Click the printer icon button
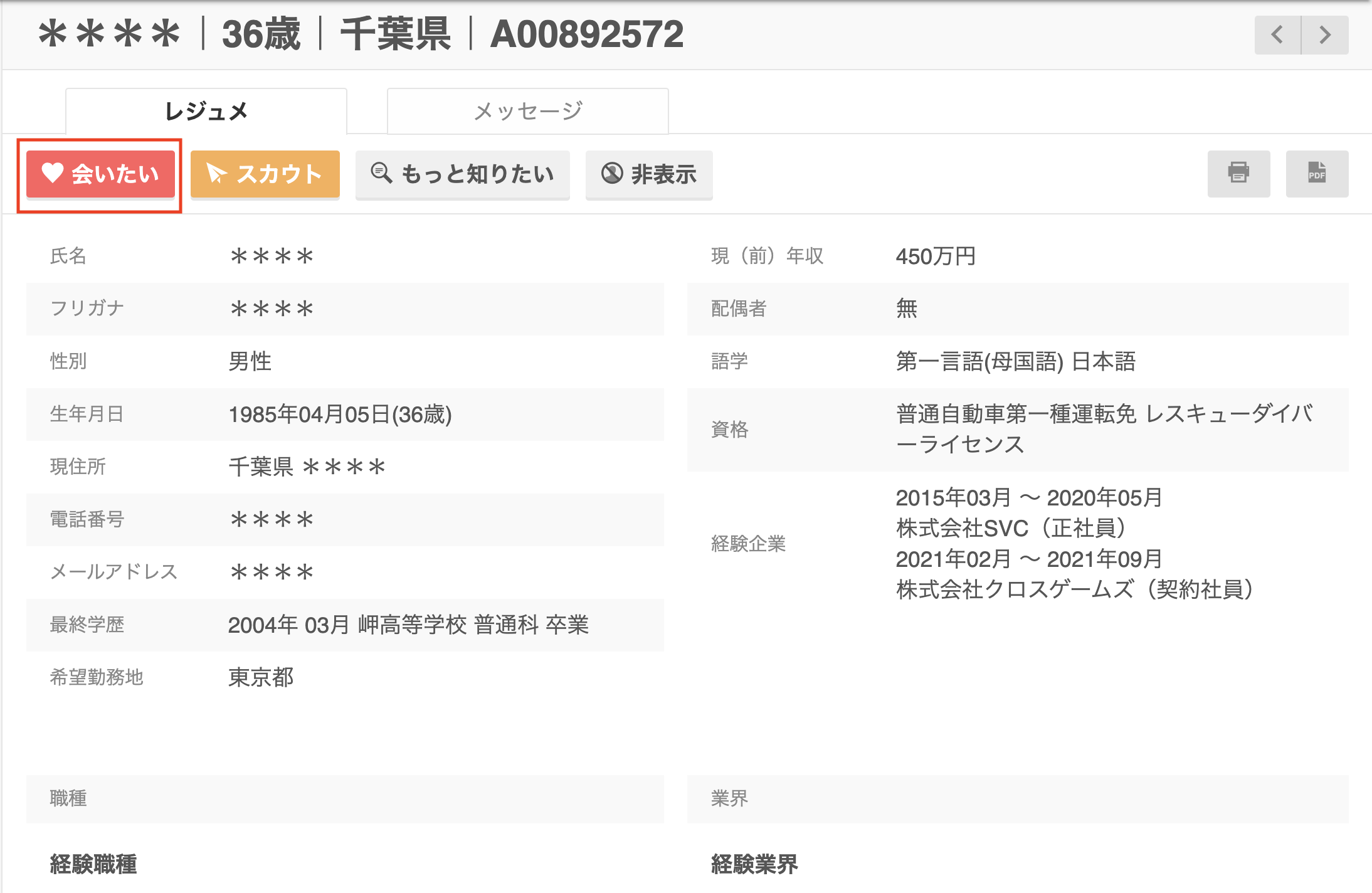Image resolution: width=1372 pixels, height=893 pixels. (1238, 174)
